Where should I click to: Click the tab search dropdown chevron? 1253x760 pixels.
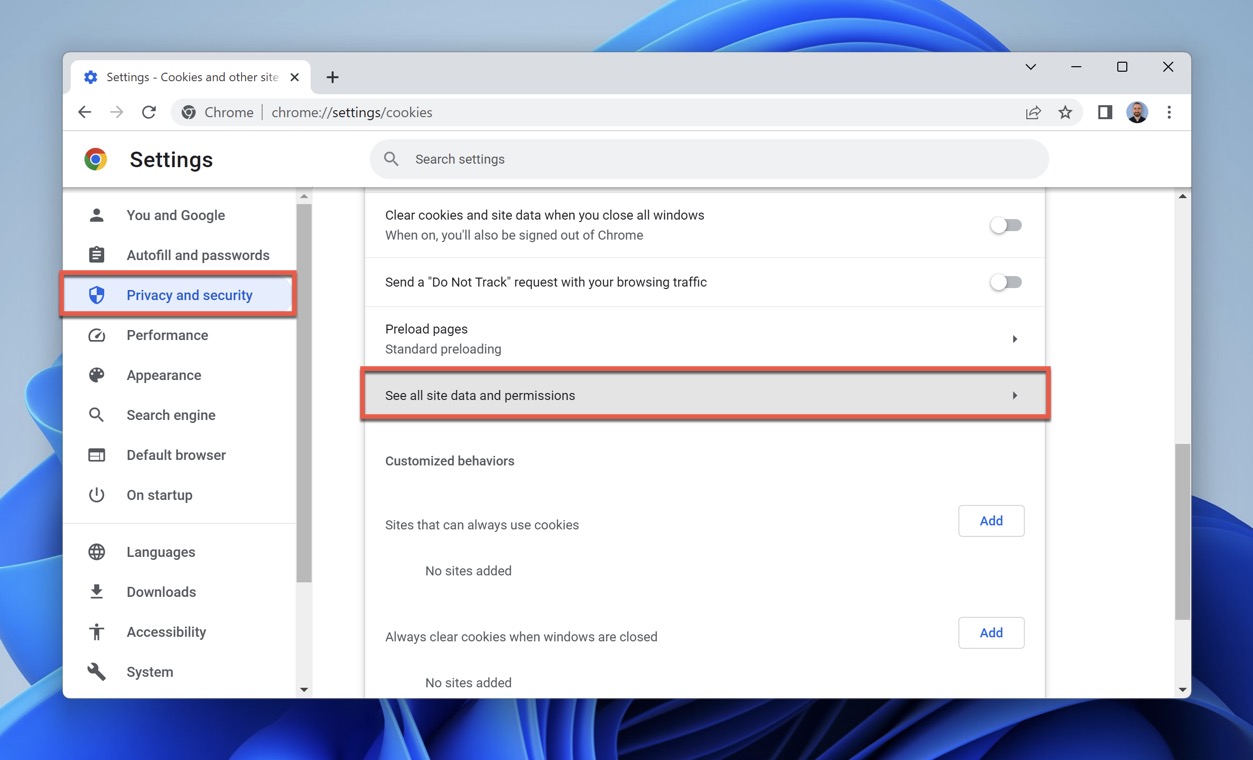(x=1030, y=67)
